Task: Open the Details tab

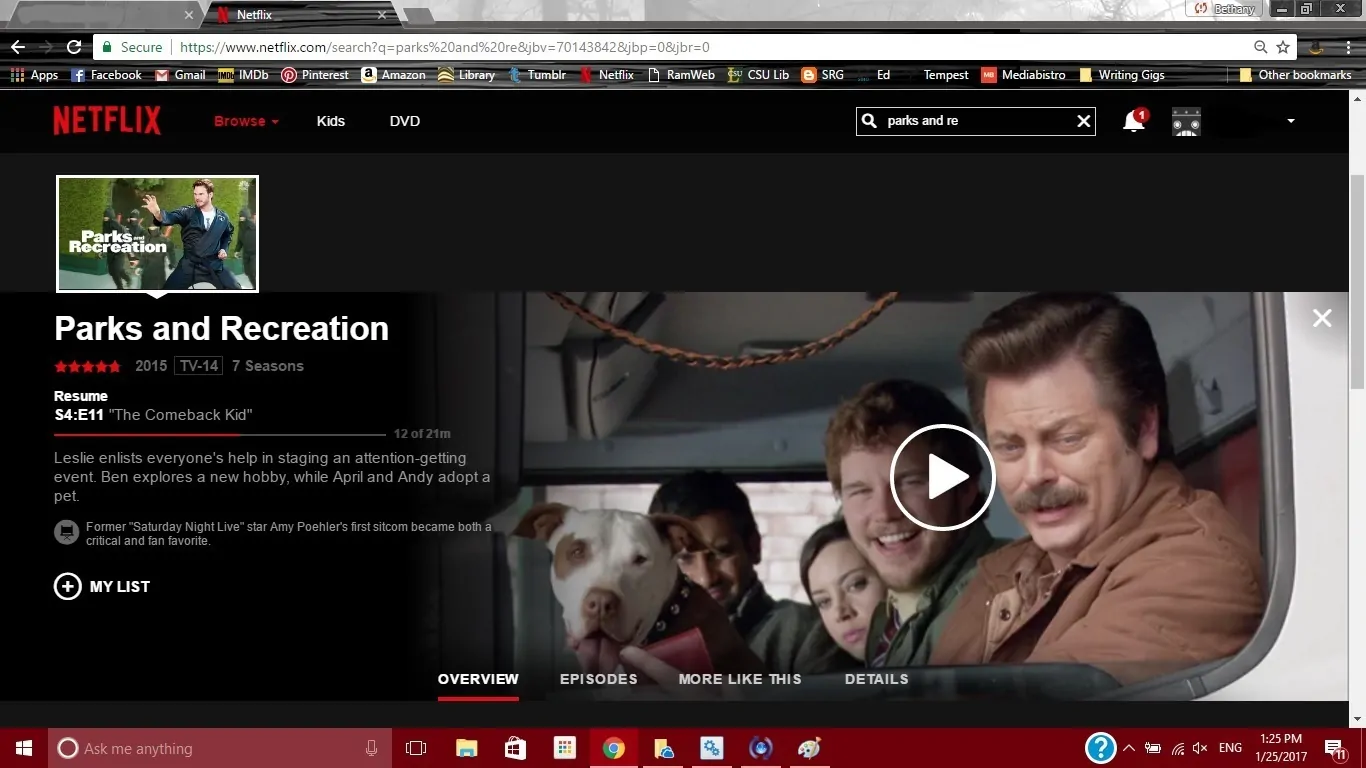Action: pos(877,679)
